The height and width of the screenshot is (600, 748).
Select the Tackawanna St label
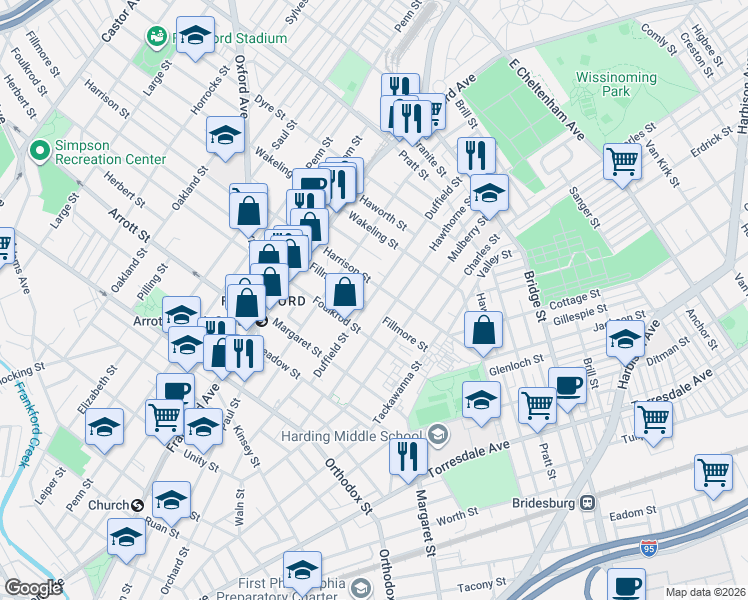pos(397,393)
